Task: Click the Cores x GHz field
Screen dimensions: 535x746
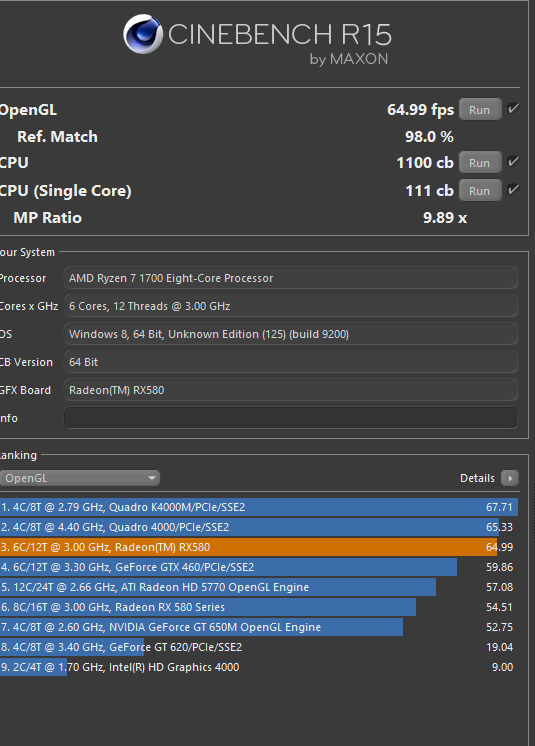Action: pyautogui.click(x=291, y=306)
